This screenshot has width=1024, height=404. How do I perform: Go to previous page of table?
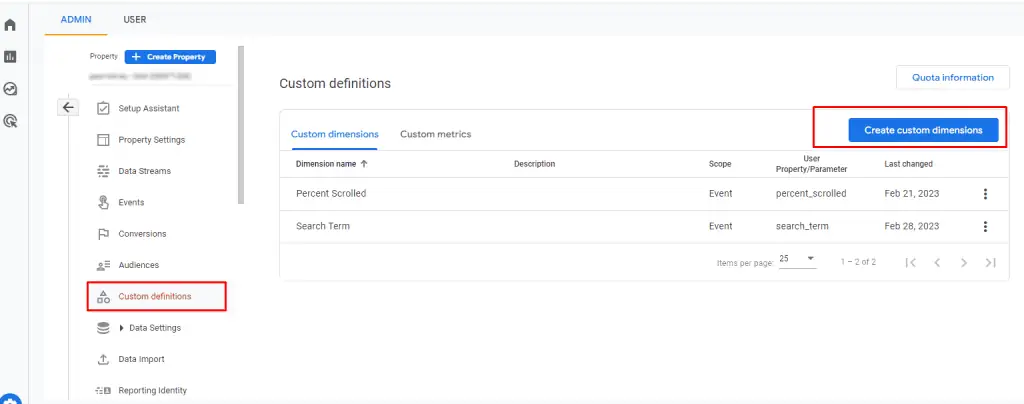[937, 262]
